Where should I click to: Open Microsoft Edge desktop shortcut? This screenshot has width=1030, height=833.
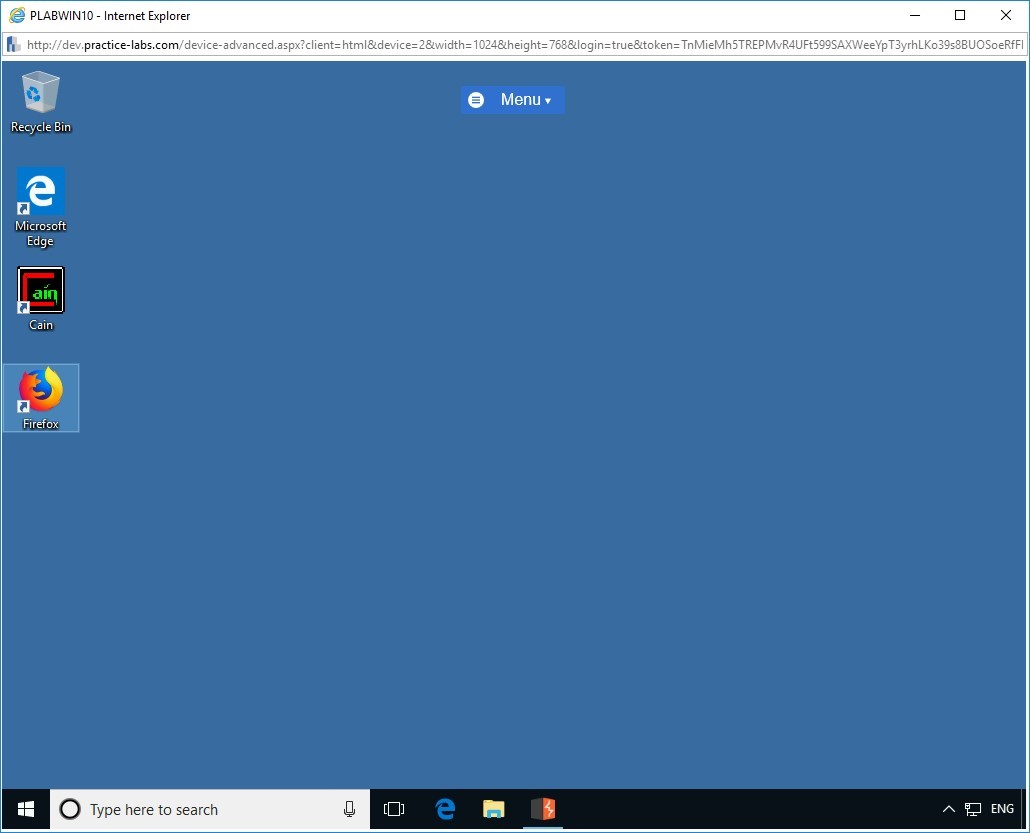pos(40,190)
